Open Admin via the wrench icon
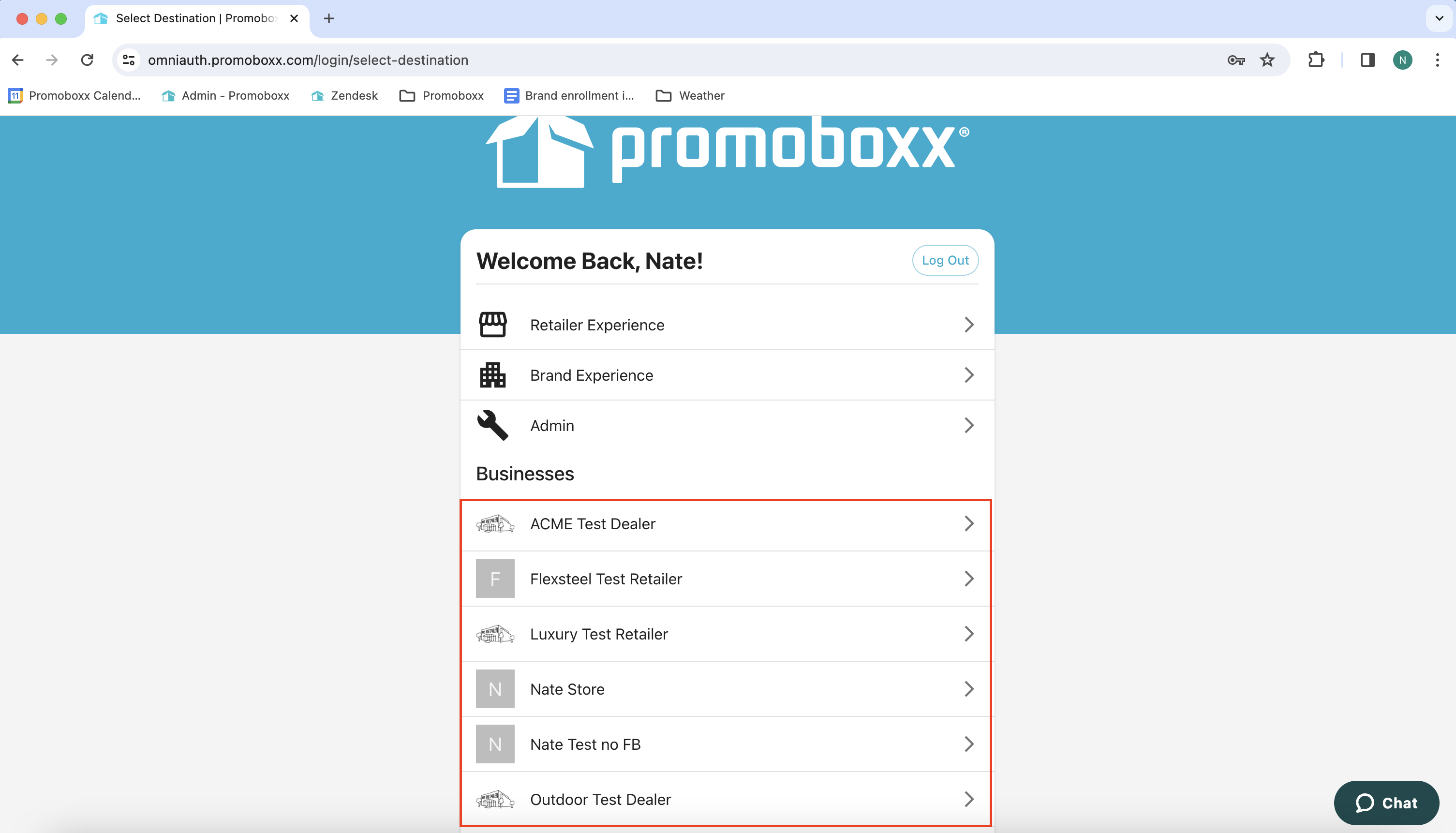This screenshot has width=1456, height=833. pos(492,425)
